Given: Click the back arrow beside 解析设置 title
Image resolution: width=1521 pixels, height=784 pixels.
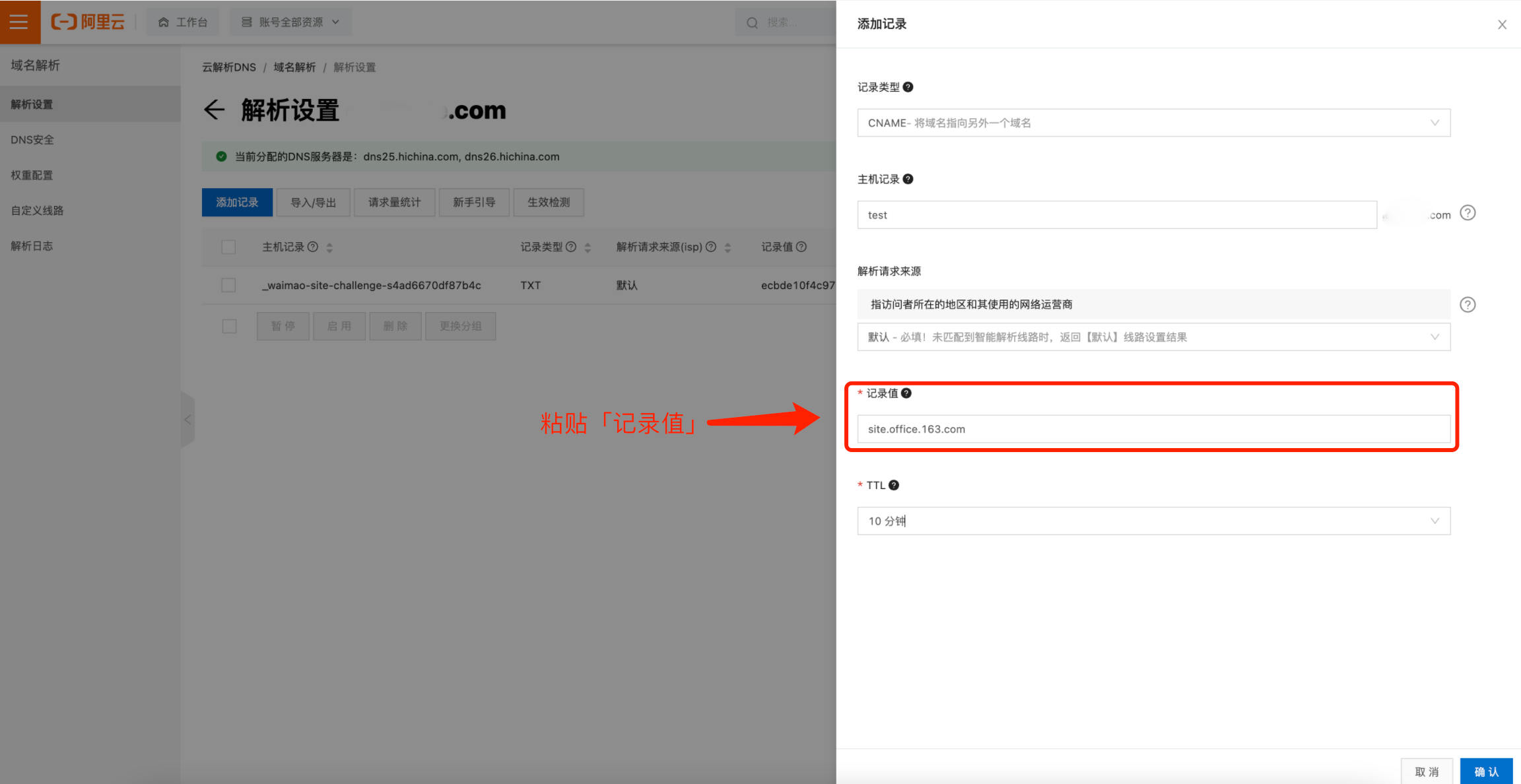Looking at the screenshot, I should [x=214, y=110].
